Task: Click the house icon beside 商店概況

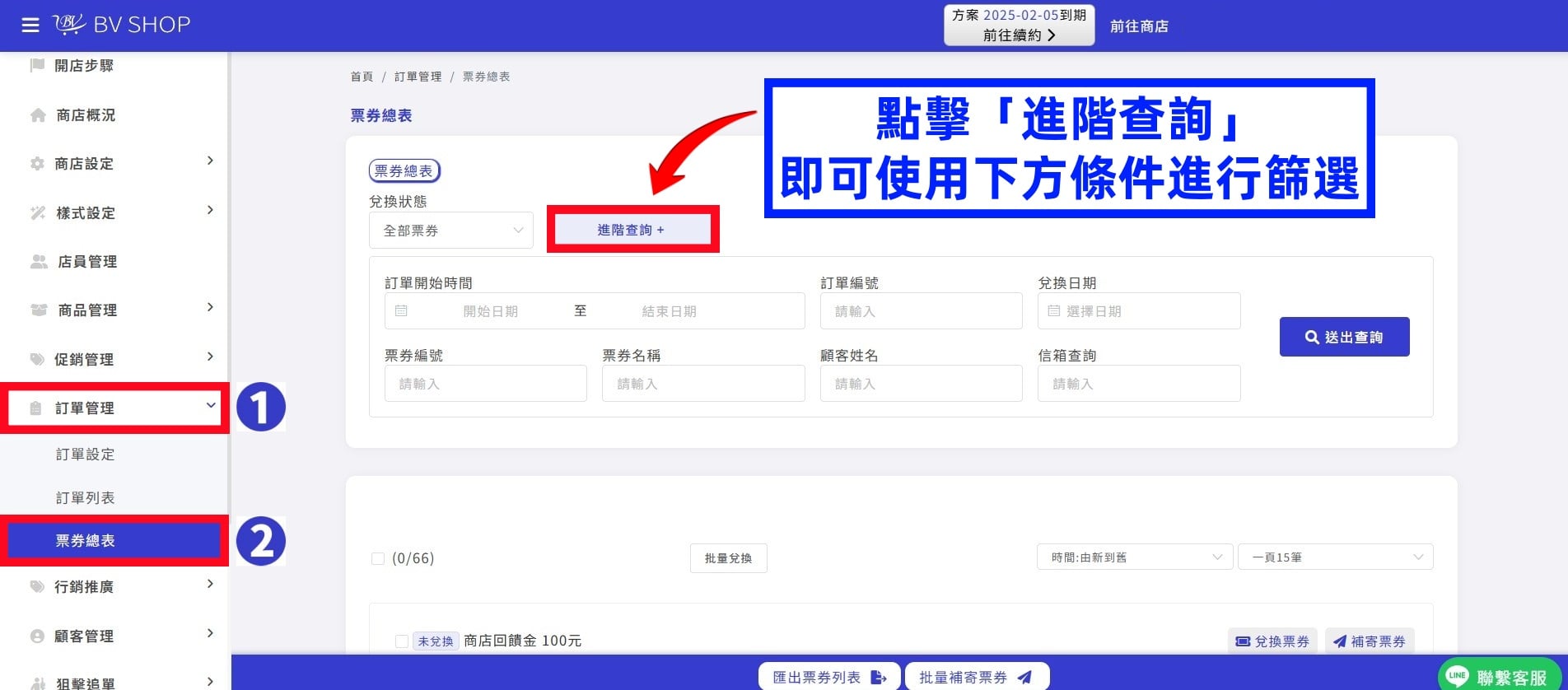Action: point(38,115)
